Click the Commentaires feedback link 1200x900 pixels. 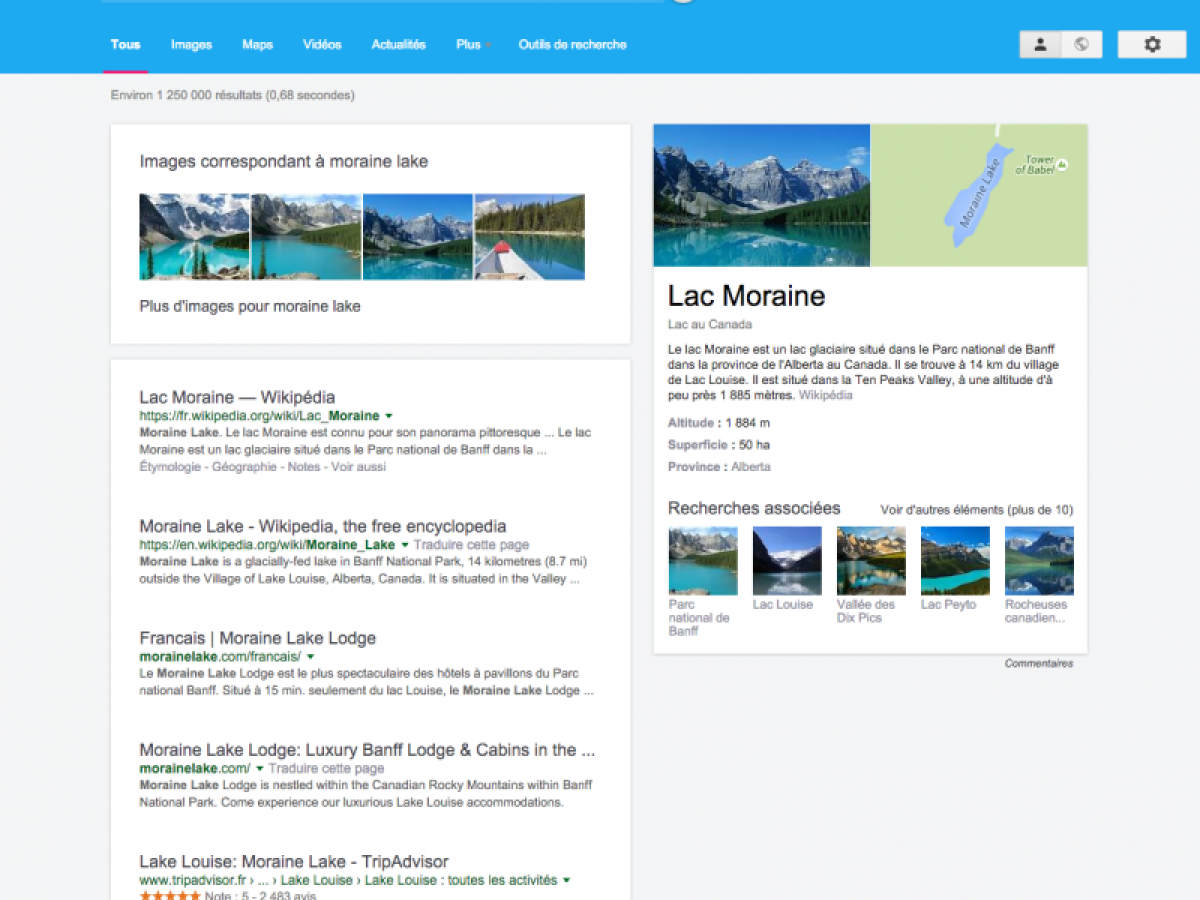coord(1039,663)
